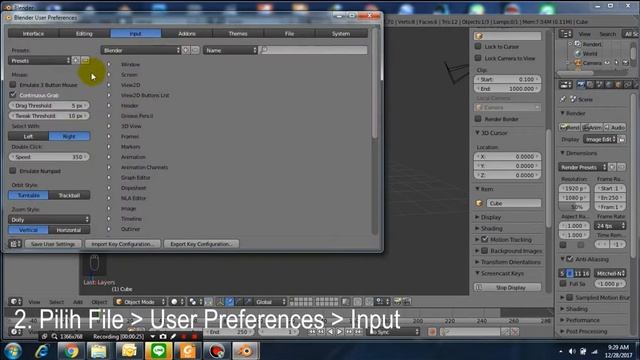Open the Render Presets dropdown
Viewport: 640px width, 360px height.
[583, 167]
